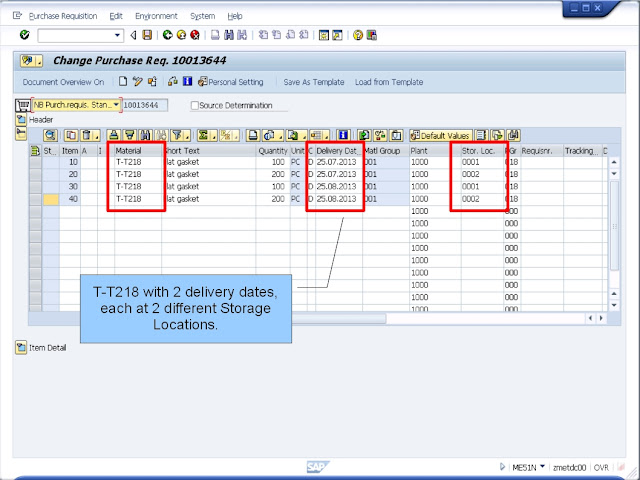Viewport: 640px width, 480px height.
Task: Click the red Cancel icon
Action: tap(195, 35)
